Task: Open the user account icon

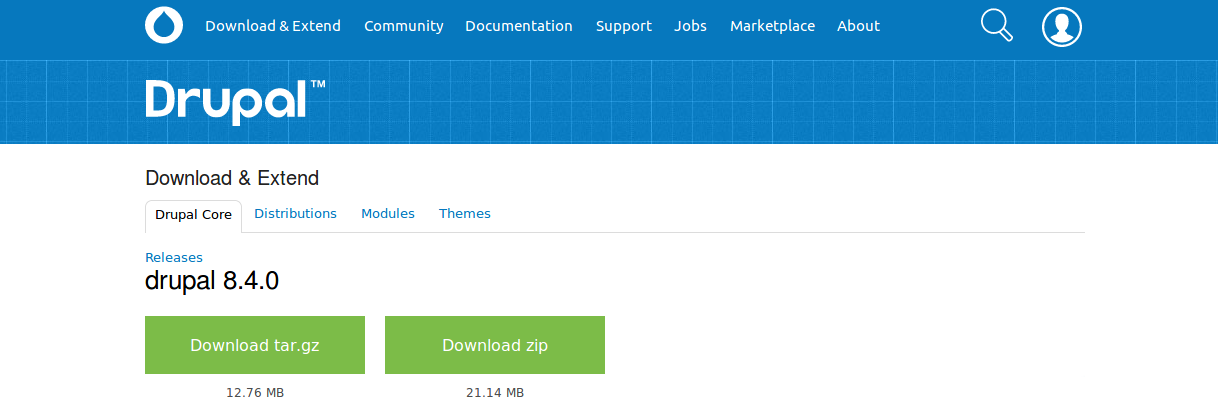Action: click(1062, 26)
